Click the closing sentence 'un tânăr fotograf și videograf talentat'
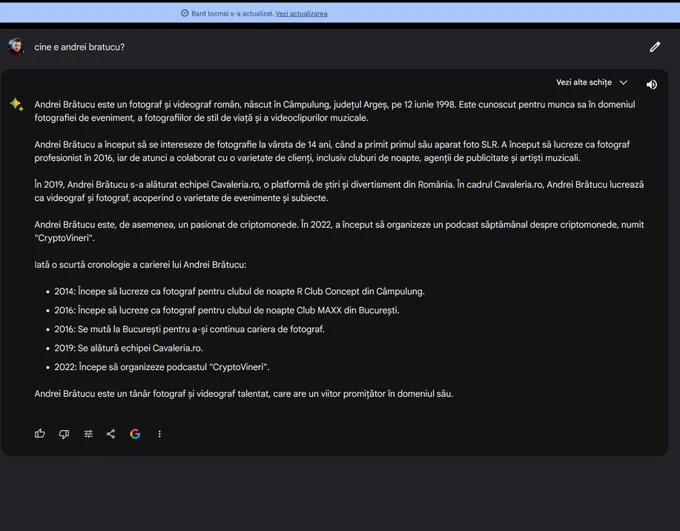The image size is (680, 531). [x=244, y=394]
